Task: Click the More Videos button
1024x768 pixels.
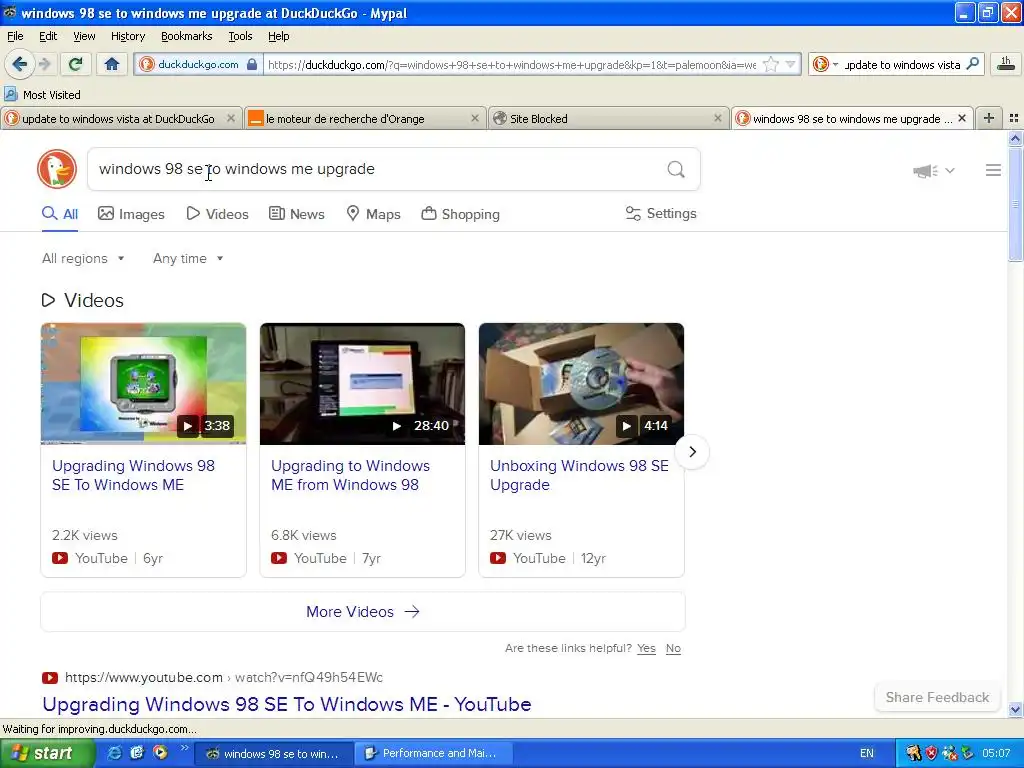Action: coord(362,612)
